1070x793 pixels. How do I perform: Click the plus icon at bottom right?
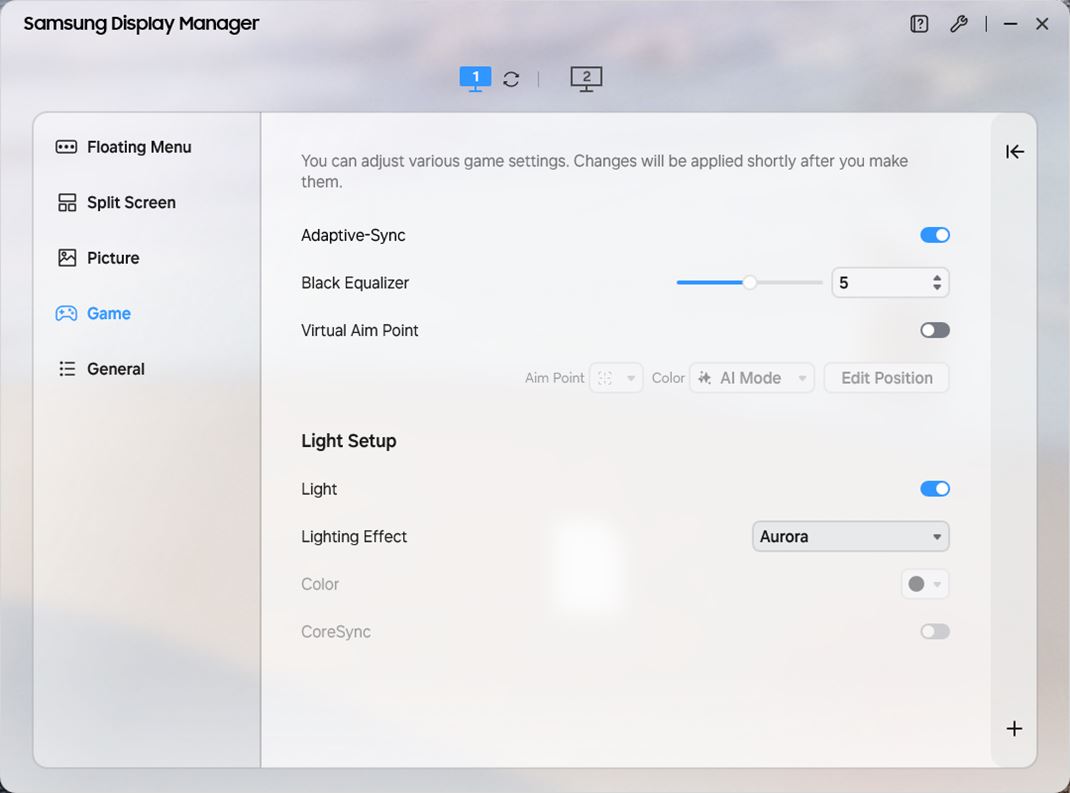coord(1014,728)
